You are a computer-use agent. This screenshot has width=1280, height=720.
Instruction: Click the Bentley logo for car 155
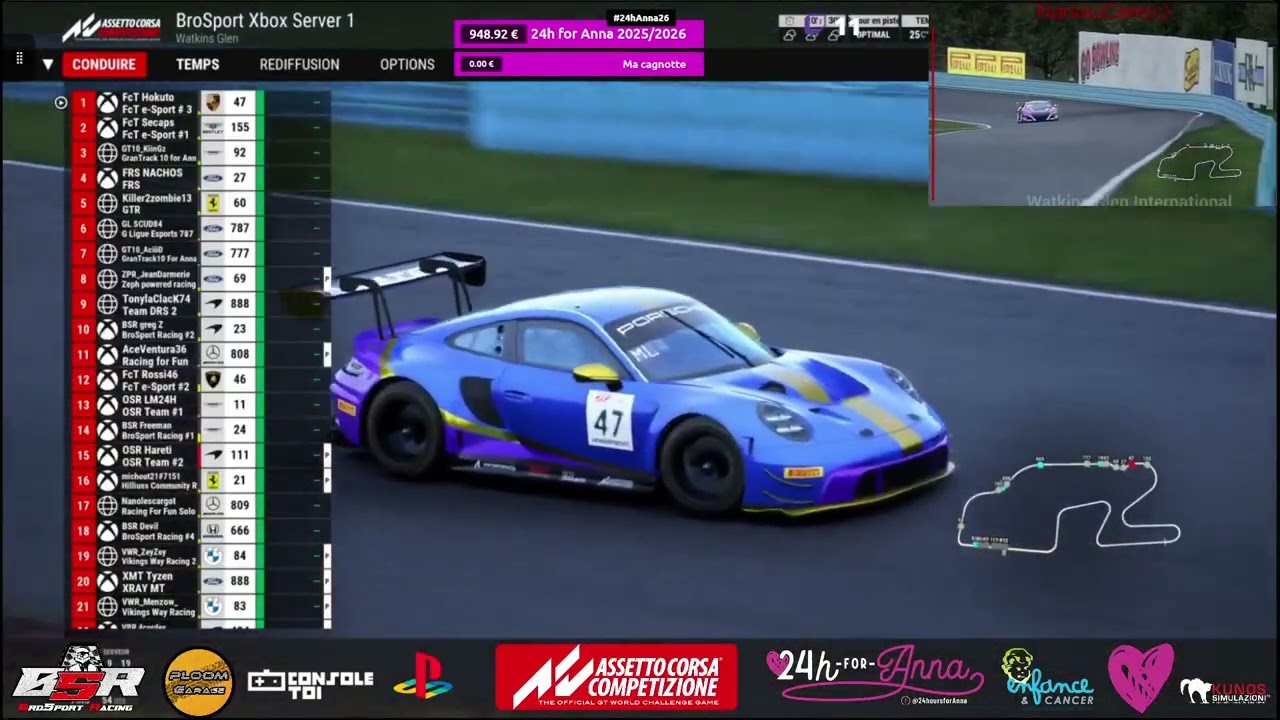212,128
